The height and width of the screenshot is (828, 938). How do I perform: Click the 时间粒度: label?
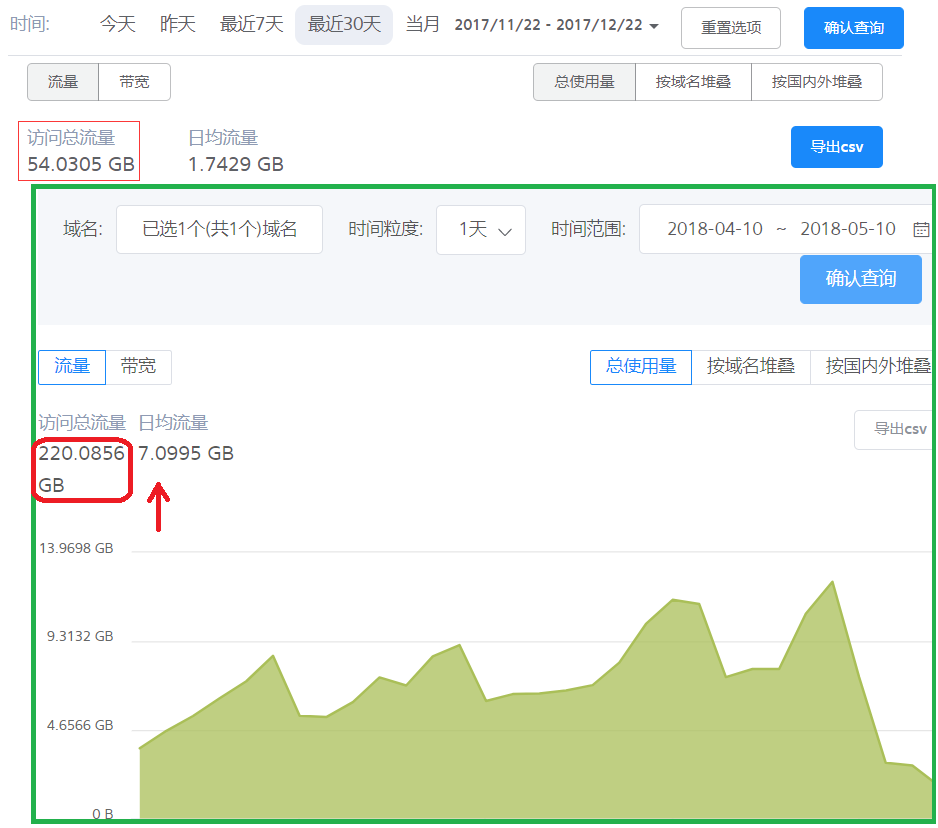[386, 229]
